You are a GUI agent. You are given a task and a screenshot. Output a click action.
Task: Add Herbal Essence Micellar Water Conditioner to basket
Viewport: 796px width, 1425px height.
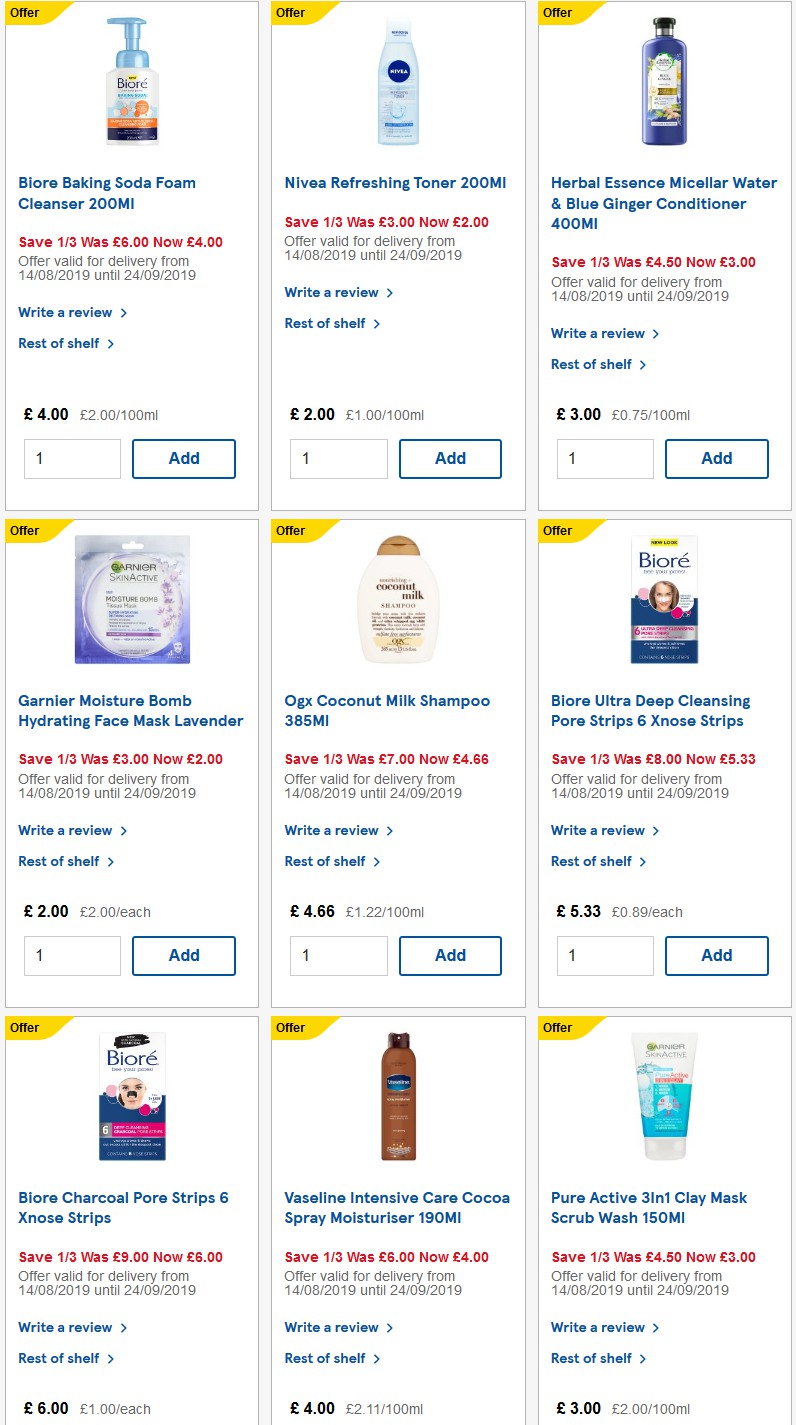pyautogui.click(x=716, y=458)
